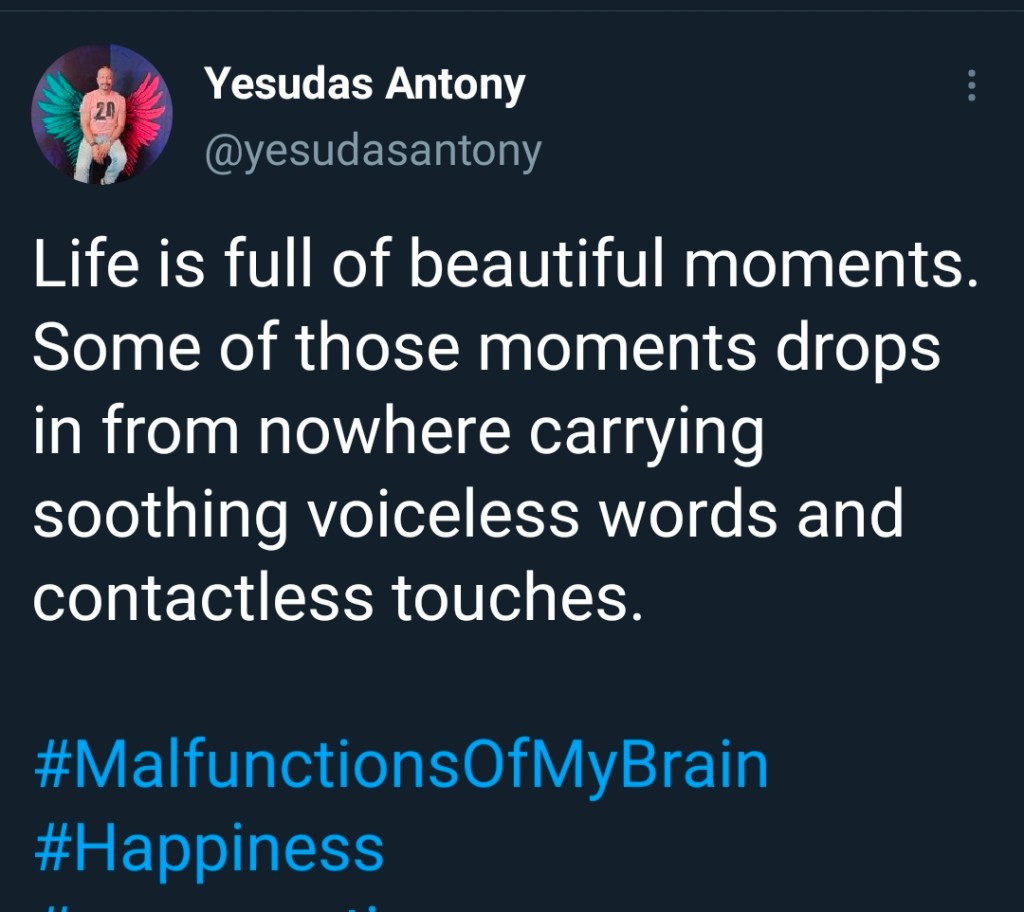Tap the @yesudasantony handle

click(x=372, y=152)
